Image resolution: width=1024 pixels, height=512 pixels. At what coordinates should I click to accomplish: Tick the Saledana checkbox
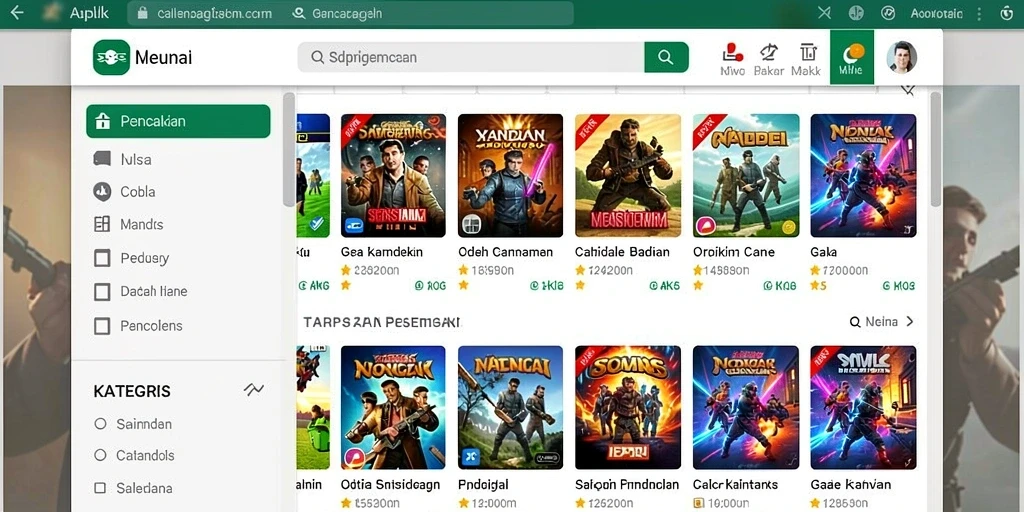(x=100, y=488)
